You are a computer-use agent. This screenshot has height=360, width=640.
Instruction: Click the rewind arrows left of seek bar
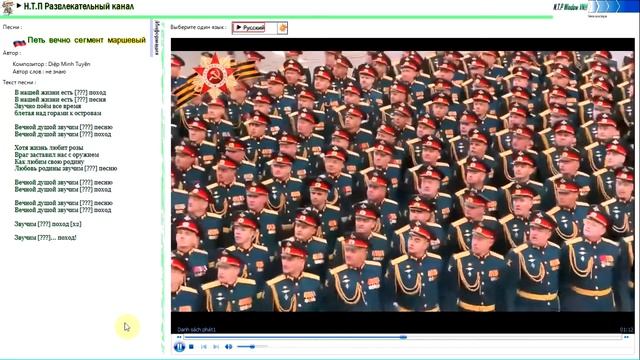[179, 337]
